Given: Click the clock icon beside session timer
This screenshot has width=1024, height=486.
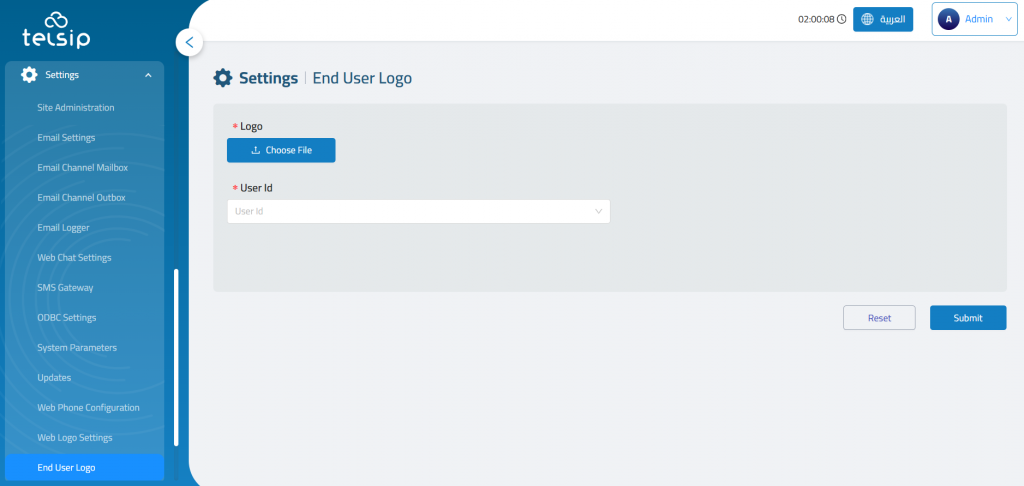Looking at the screenshot, I should coord(841,19).
